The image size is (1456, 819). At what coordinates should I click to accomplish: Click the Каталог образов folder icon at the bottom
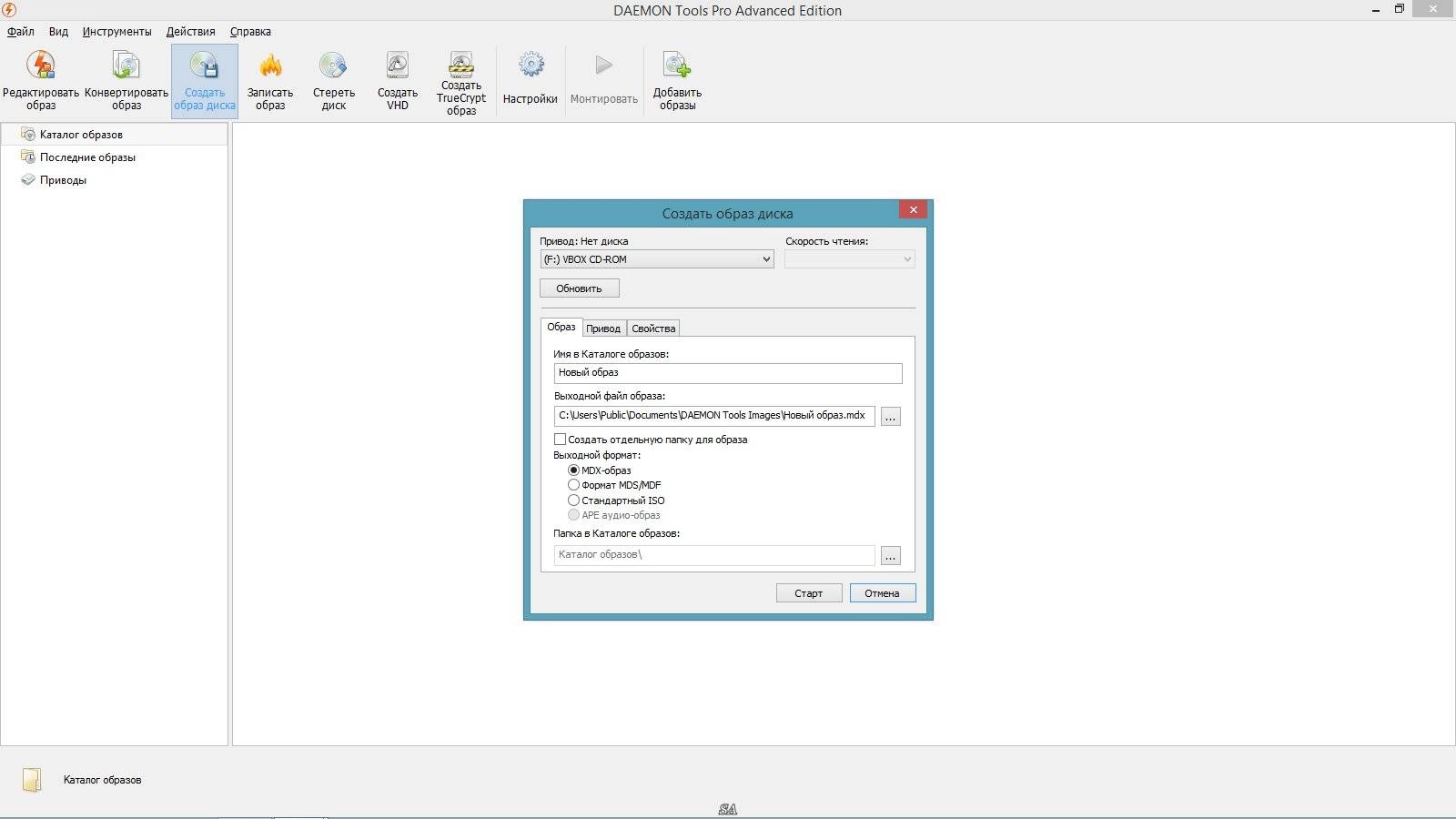[32, 780]
